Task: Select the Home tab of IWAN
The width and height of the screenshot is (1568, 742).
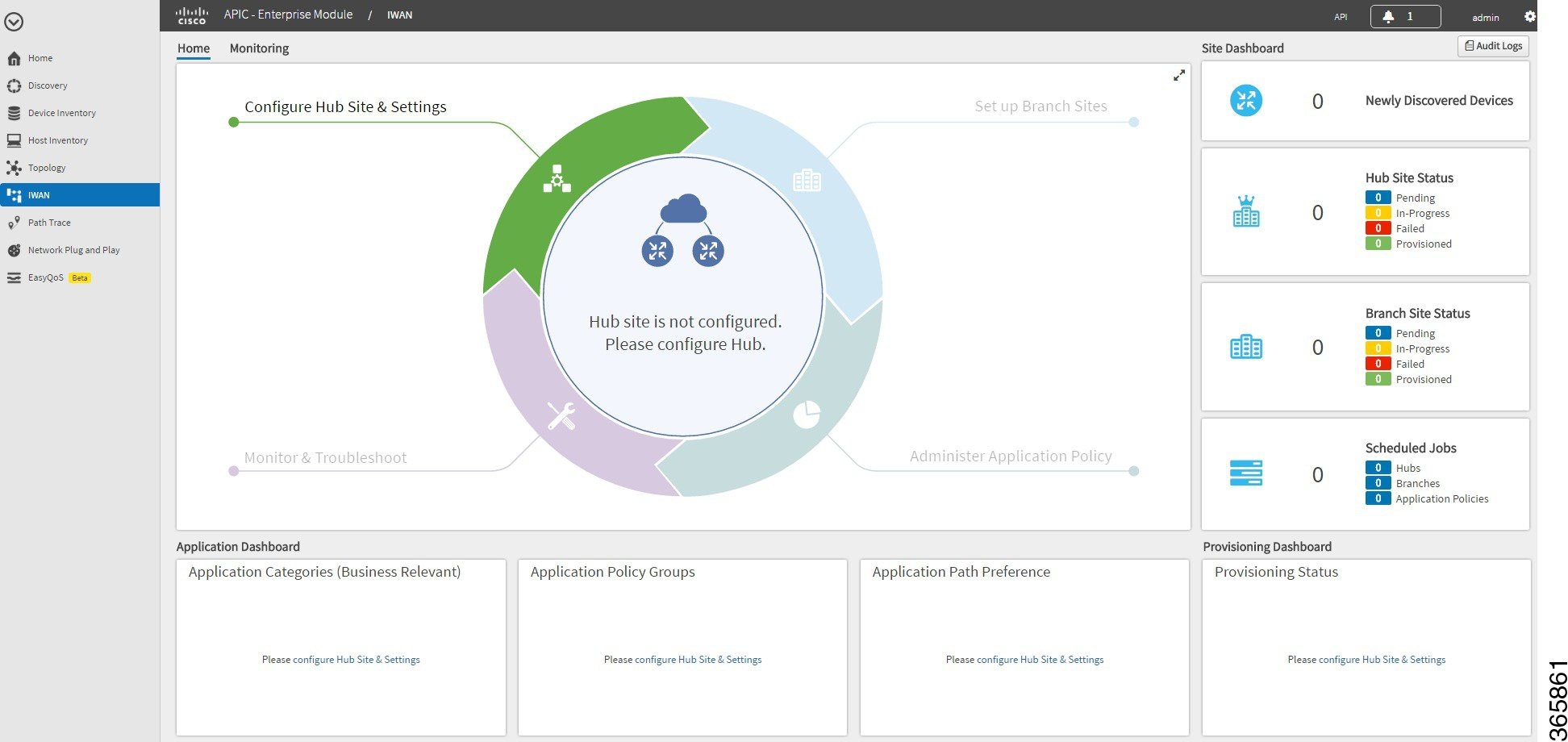Action: pyautogui.click(x=194, y=48)
